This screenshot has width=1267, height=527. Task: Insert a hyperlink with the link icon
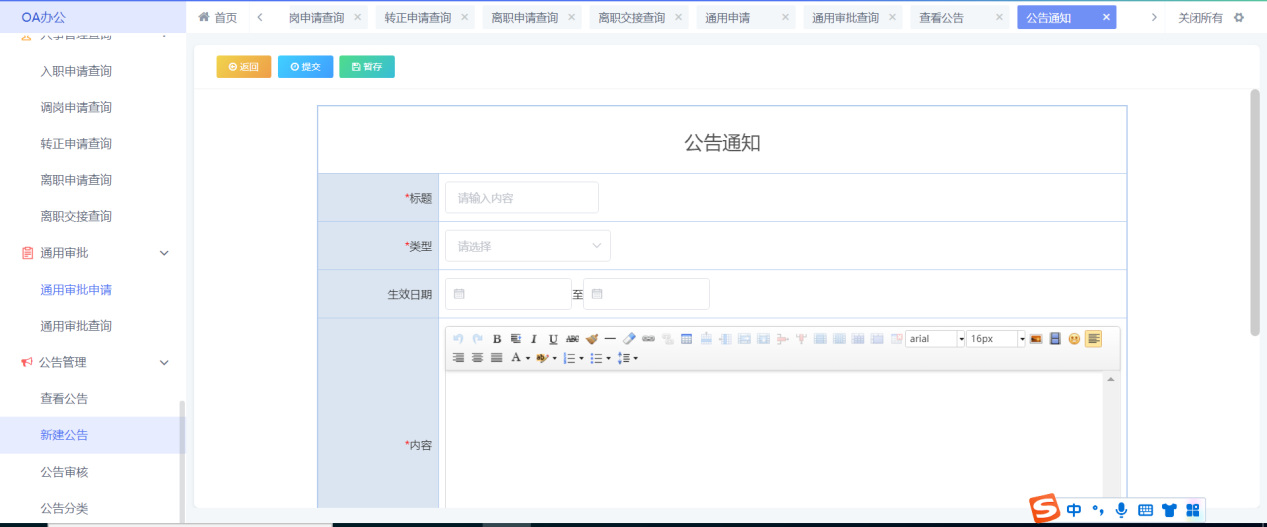(648, 339)
